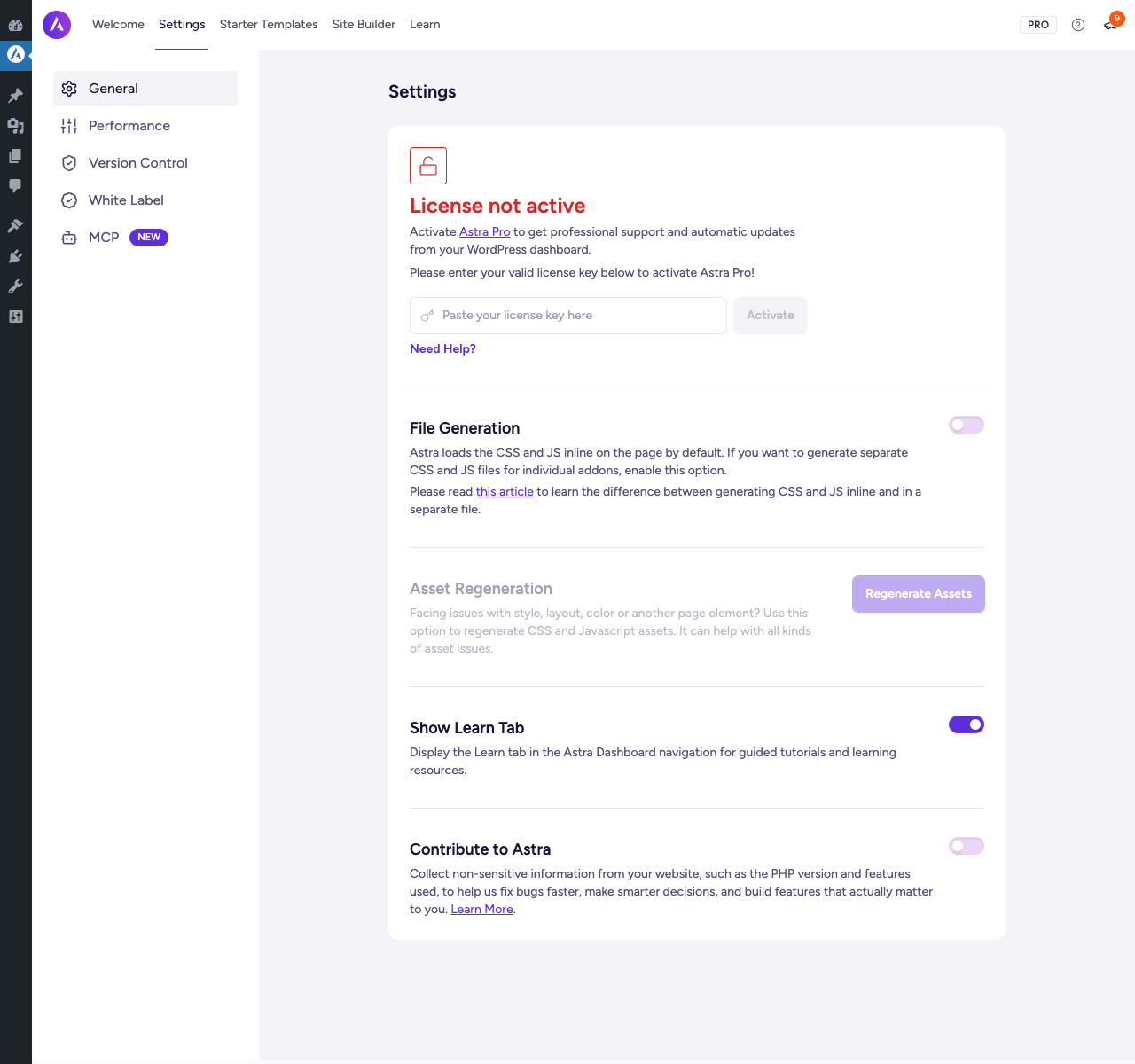Click the license key input field
Screen dimensions: 1135x1064
pos(568,316)
